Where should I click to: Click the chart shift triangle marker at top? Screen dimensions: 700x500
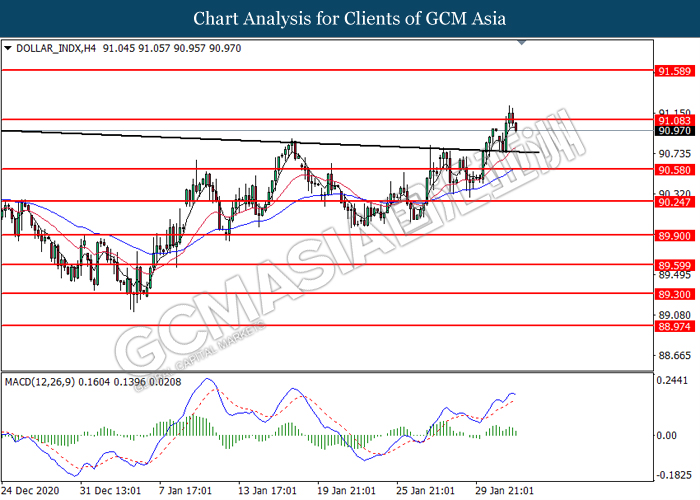click(x=521, y=42)
